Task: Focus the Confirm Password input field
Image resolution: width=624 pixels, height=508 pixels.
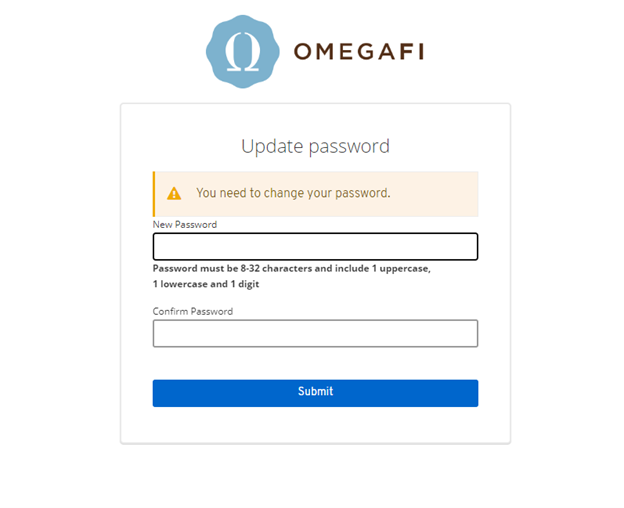Action: (x=315, y=333)
